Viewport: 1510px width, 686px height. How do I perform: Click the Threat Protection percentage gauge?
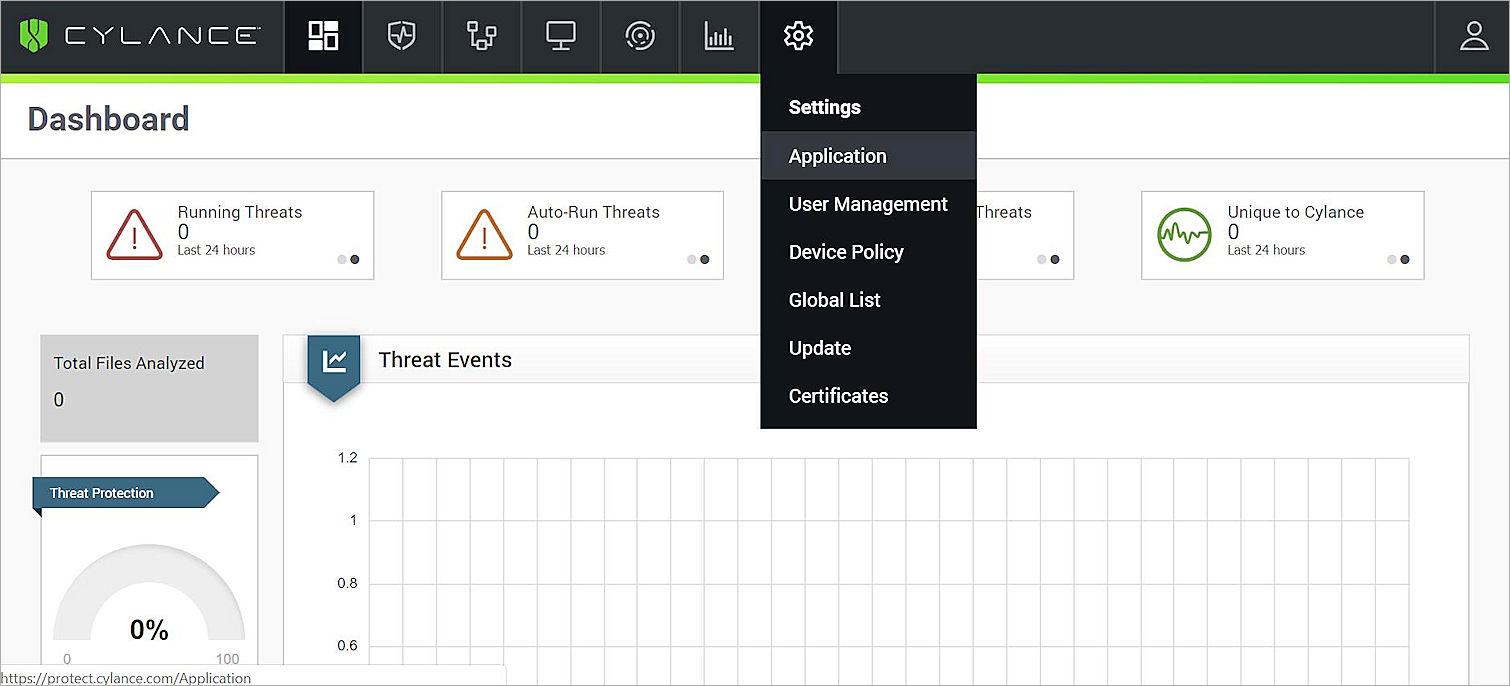click(148, 600)
